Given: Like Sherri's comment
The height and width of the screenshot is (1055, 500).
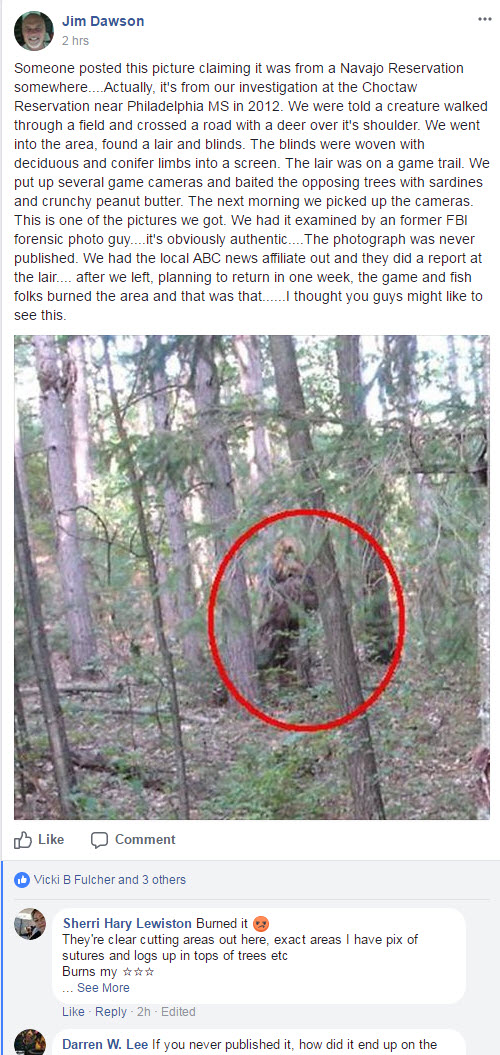Looking at the screenshot, I should pos(73,1012).
